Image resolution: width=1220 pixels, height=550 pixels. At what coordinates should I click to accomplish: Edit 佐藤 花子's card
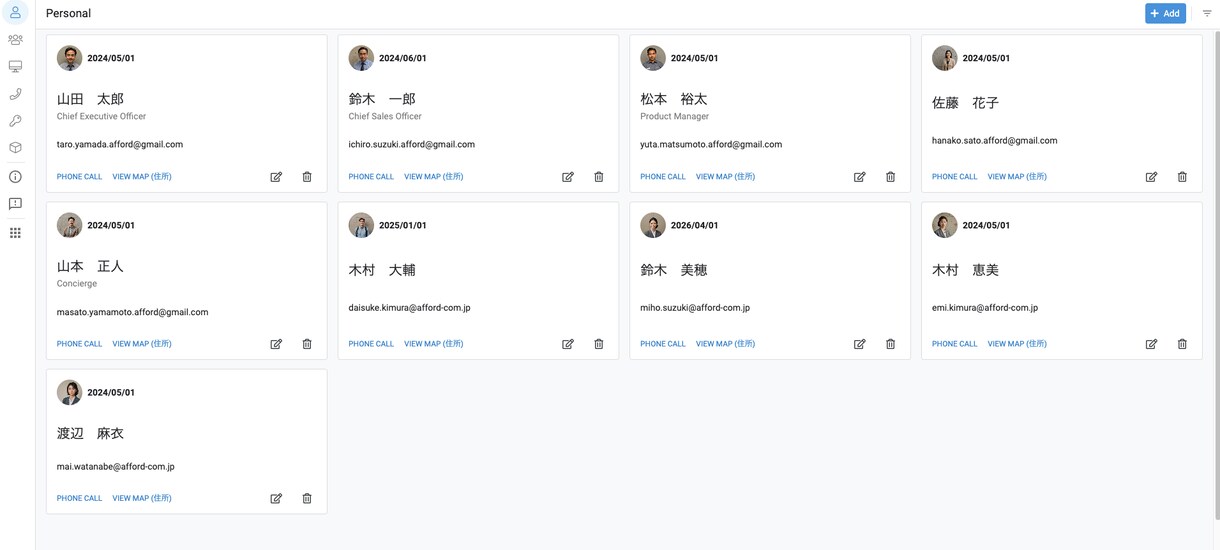tap(1151, 177)
